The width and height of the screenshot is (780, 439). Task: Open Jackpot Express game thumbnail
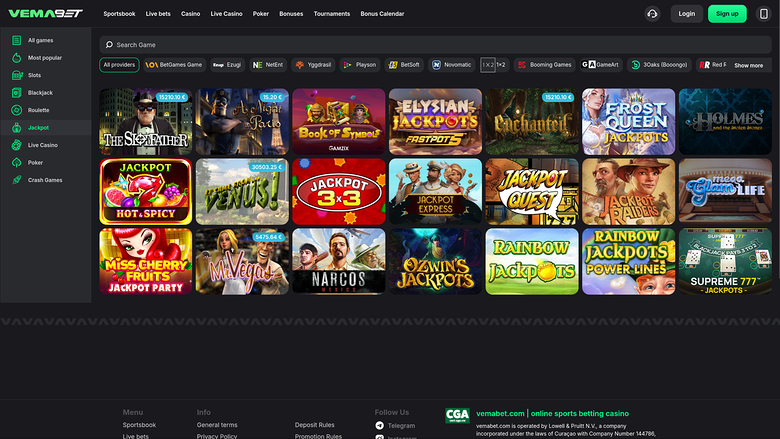[x=435, y=191]
